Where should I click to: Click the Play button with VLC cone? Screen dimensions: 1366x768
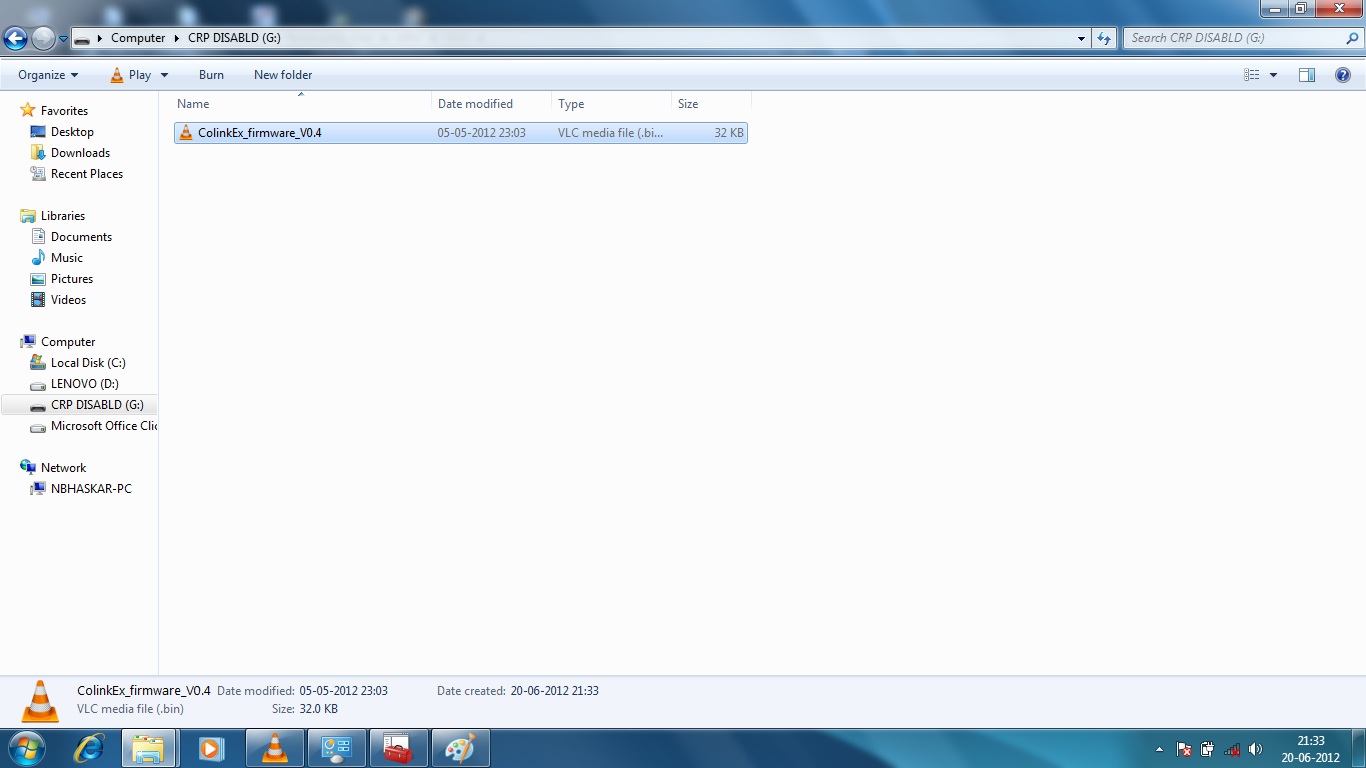(x=132, y=75)
